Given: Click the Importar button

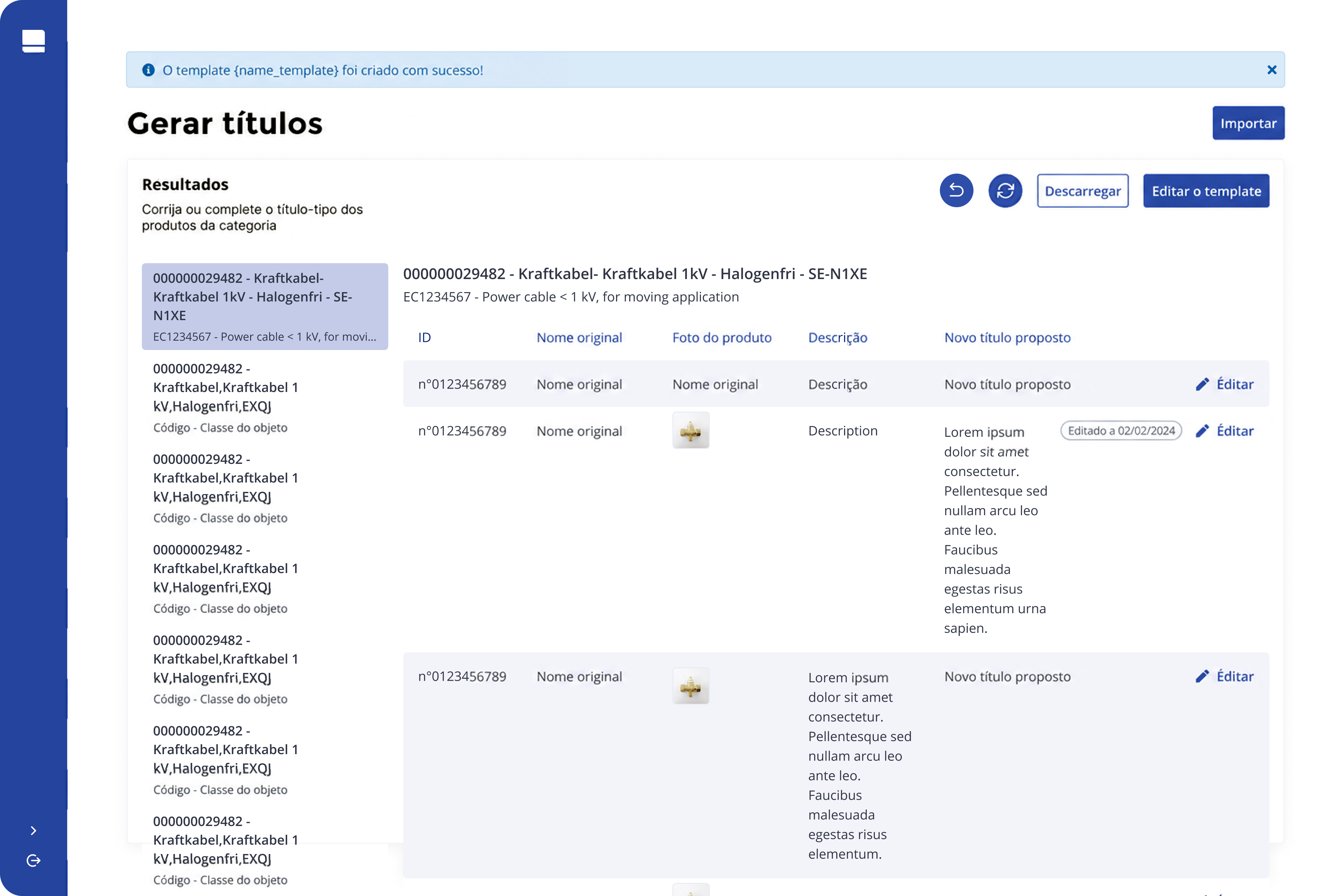Looking at the screenshot, I should [1248, 123].
